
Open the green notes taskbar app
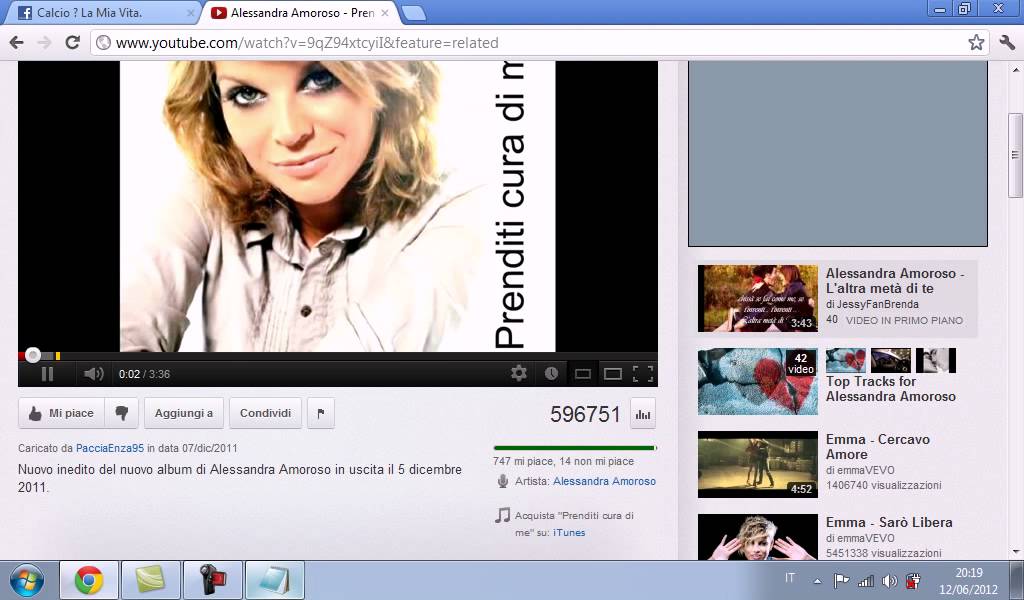click(x=150, y=580)
